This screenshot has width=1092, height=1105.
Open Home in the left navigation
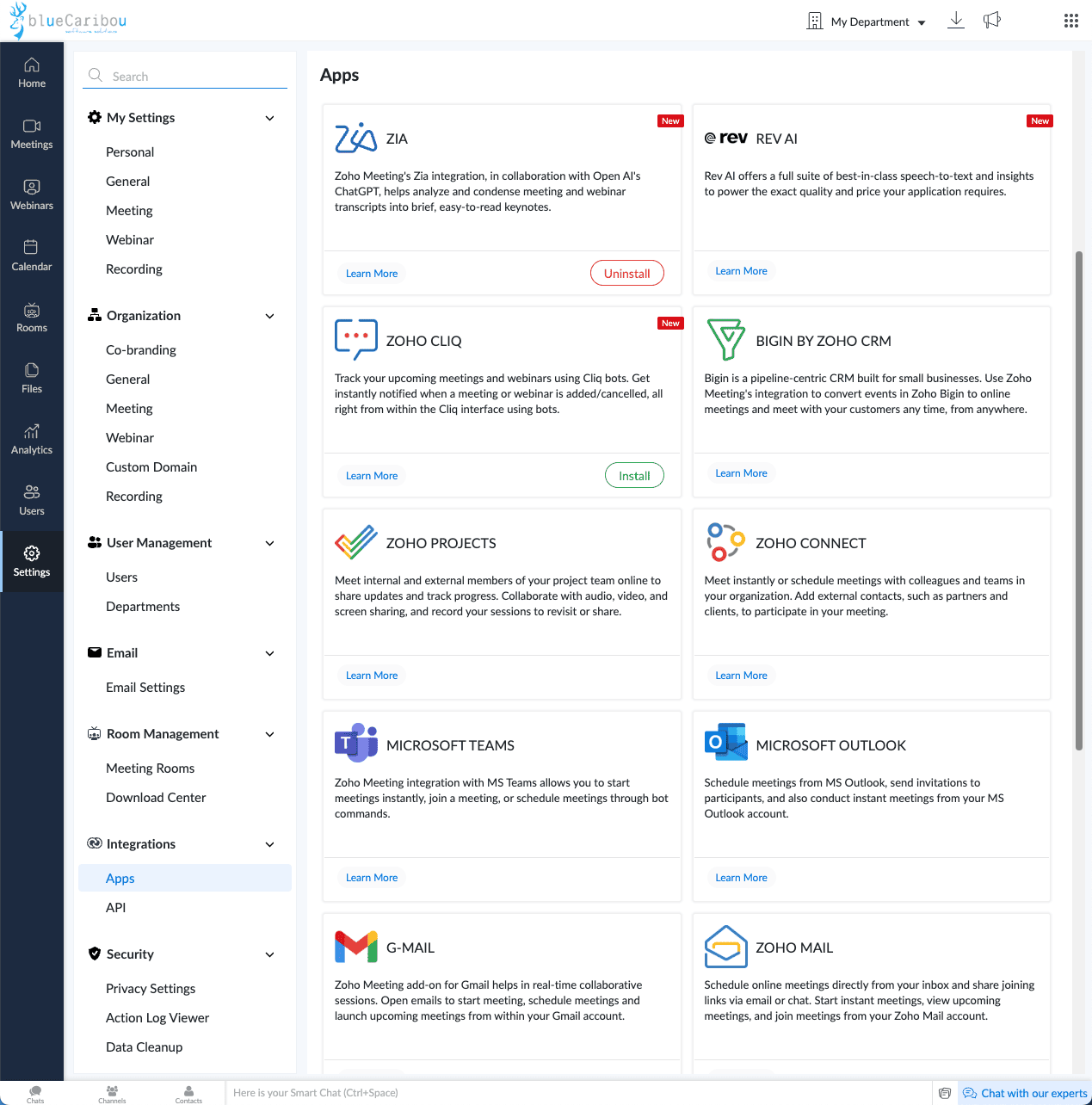click(x=32, y=72)
